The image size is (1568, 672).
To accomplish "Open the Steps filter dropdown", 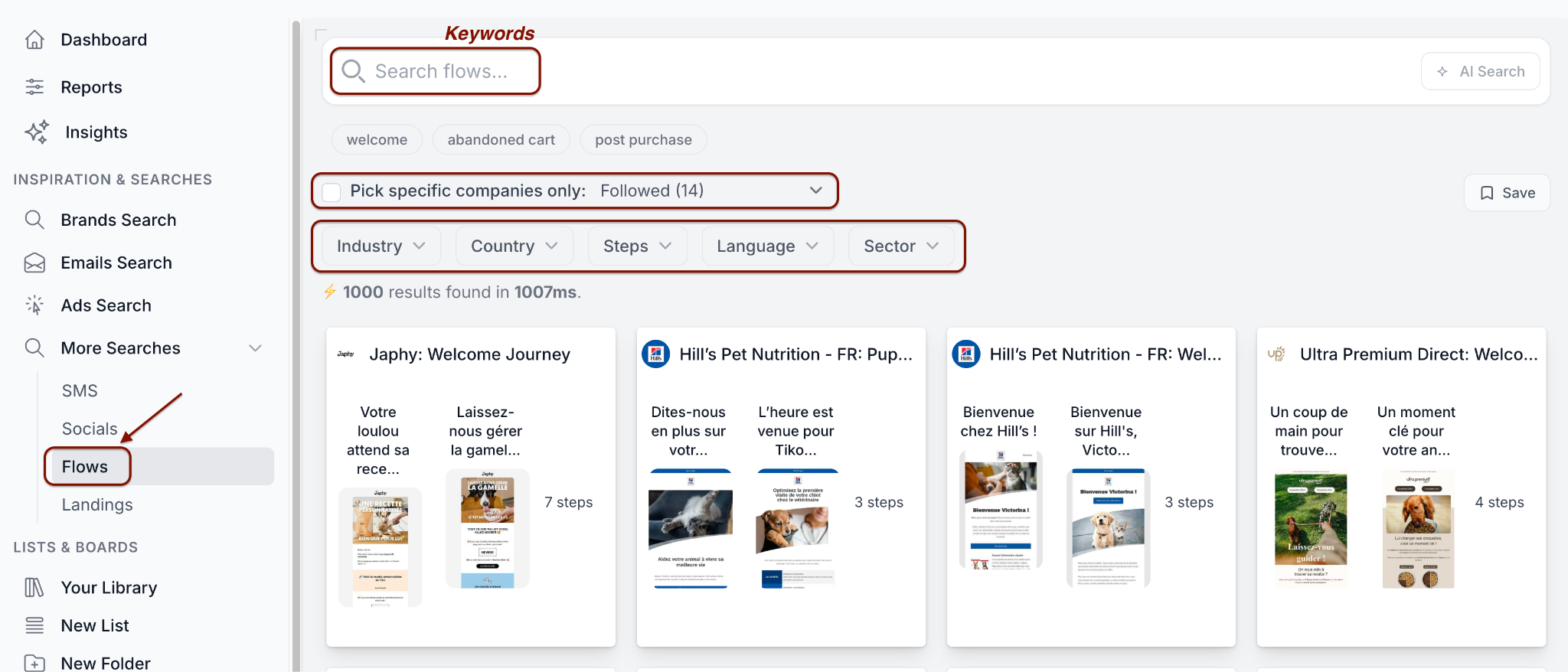I will pyautogui.click(x=638, y=246).
